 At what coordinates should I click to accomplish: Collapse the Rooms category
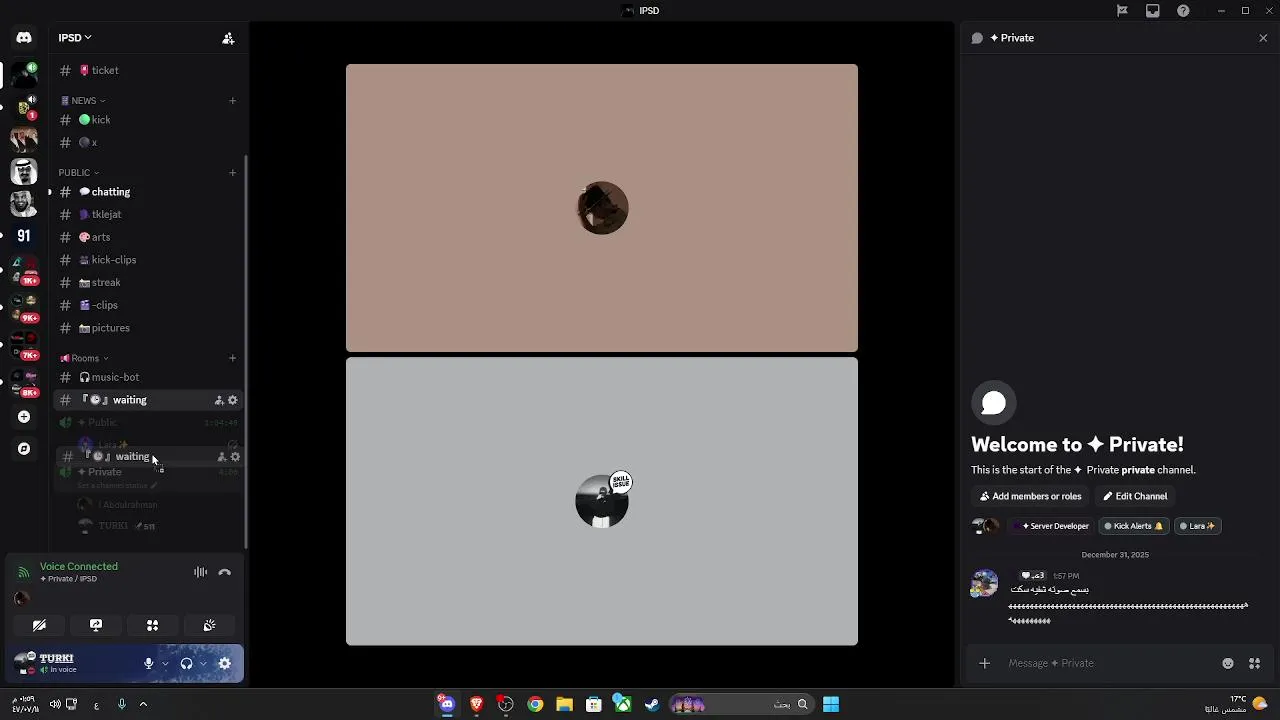tap(84, 358)
